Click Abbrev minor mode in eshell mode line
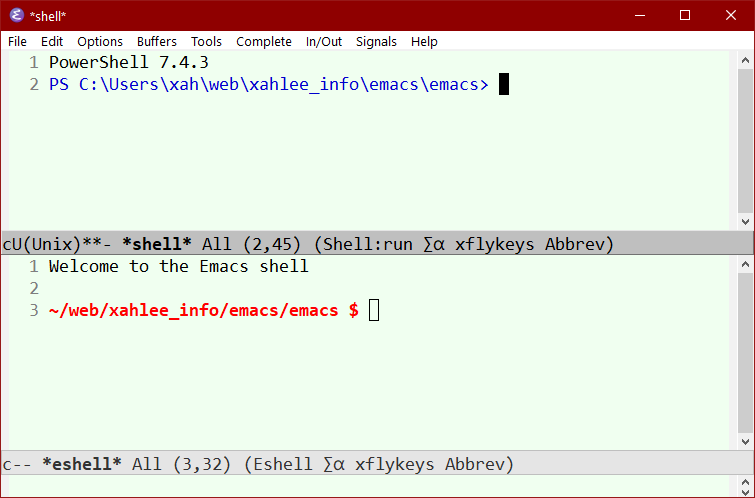This screenshot has height=498, width=755. pyautogui.click(x=474, y=464)
